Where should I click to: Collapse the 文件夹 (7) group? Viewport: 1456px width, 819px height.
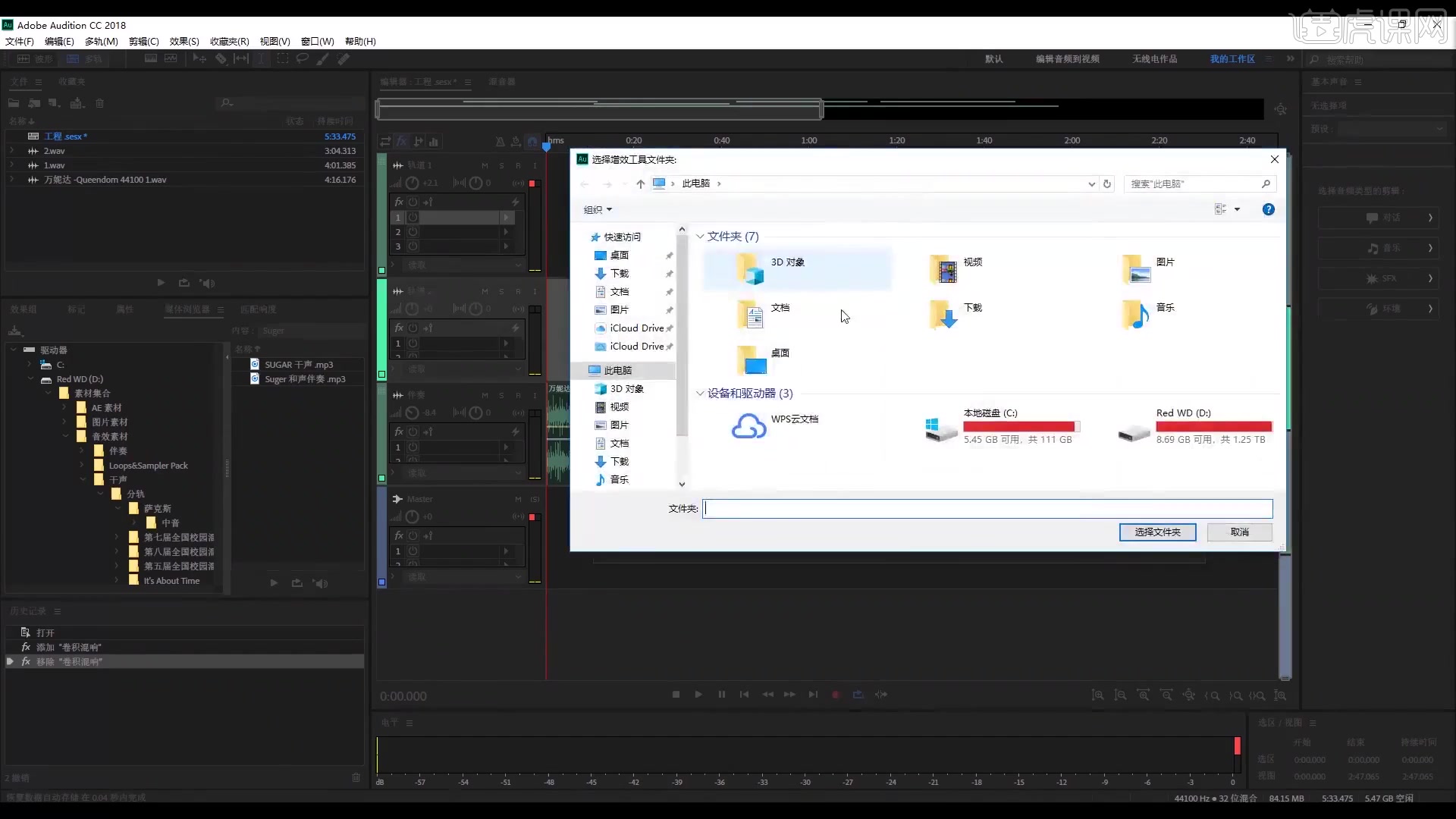point(700,237)
